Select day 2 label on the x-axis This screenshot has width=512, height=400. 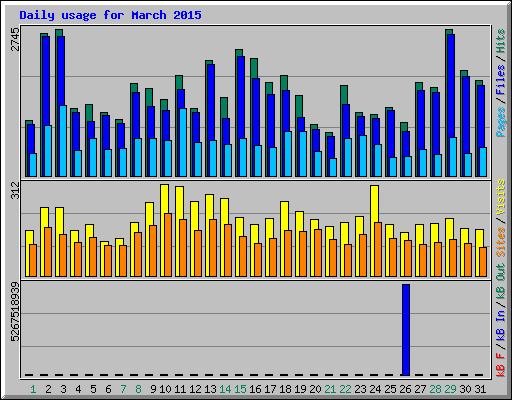[48, 389]
